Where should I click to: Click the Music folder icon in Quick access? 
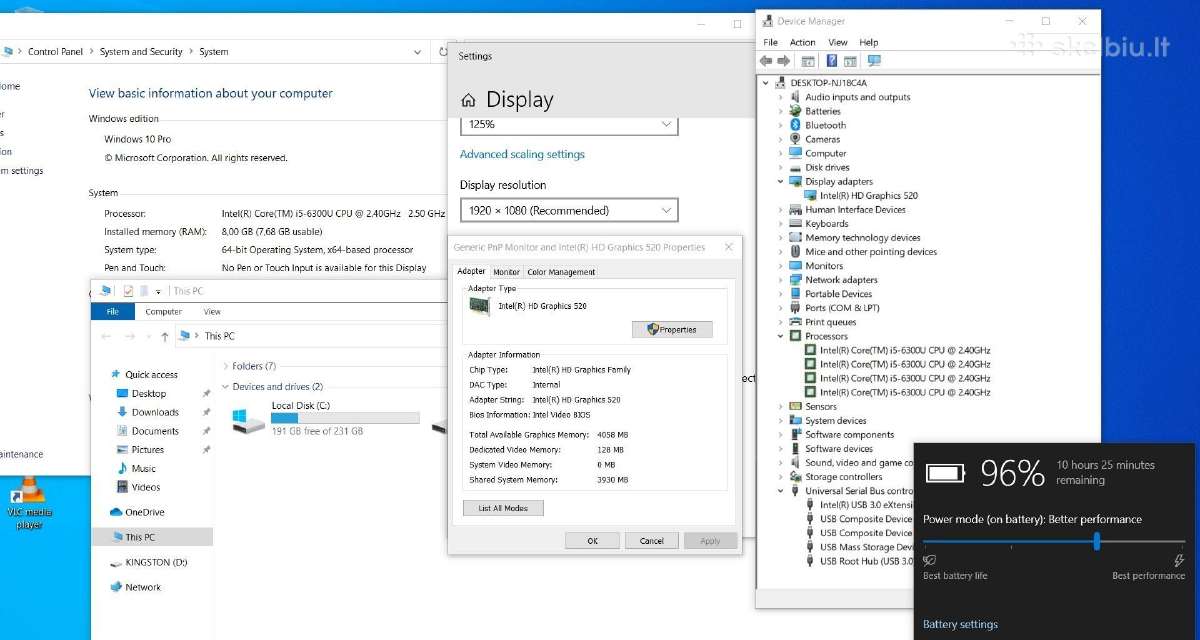point(122,468)
